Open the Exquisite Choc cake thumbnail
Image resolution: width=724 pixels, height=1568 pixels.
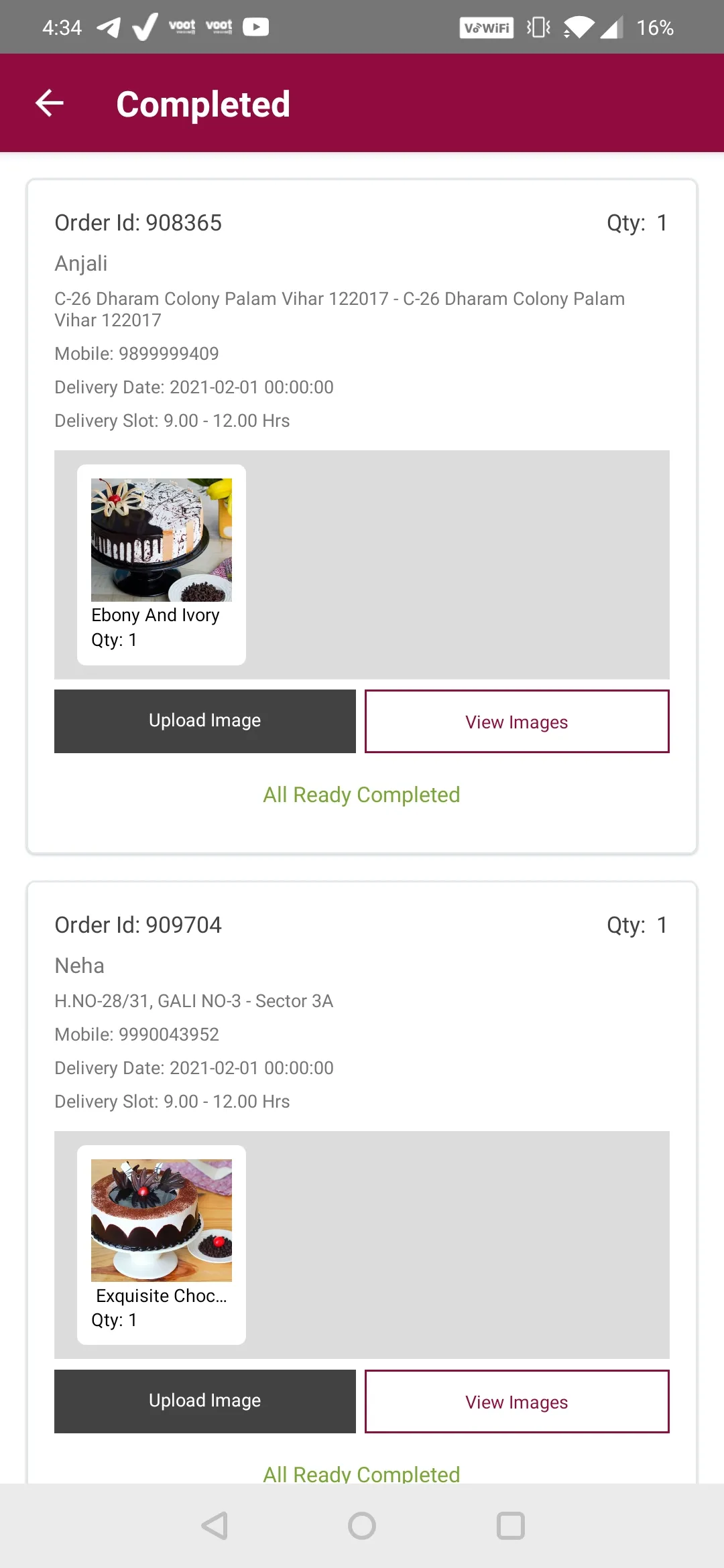pos(162,1220)
